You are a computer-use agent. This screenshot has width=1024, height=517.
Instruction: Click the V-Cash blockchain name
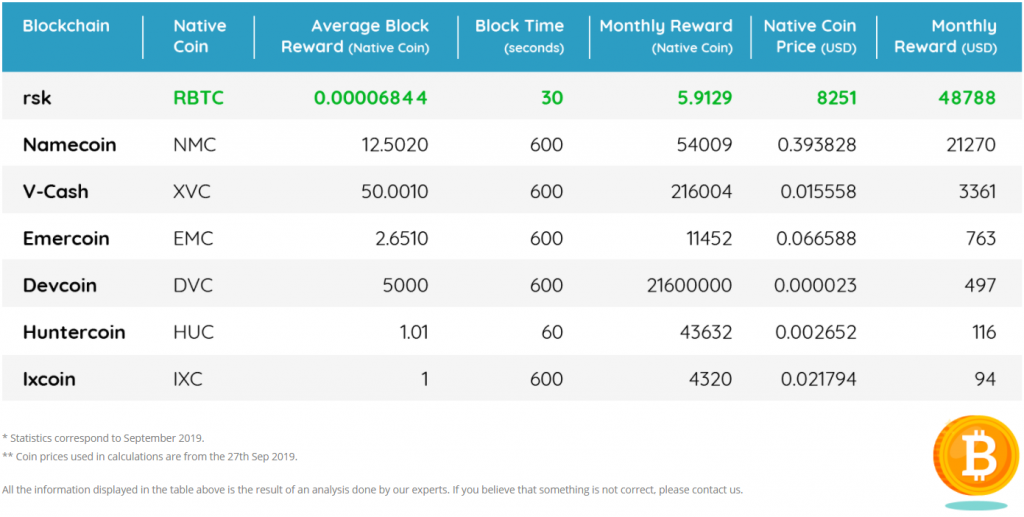(x=55, y=192)
